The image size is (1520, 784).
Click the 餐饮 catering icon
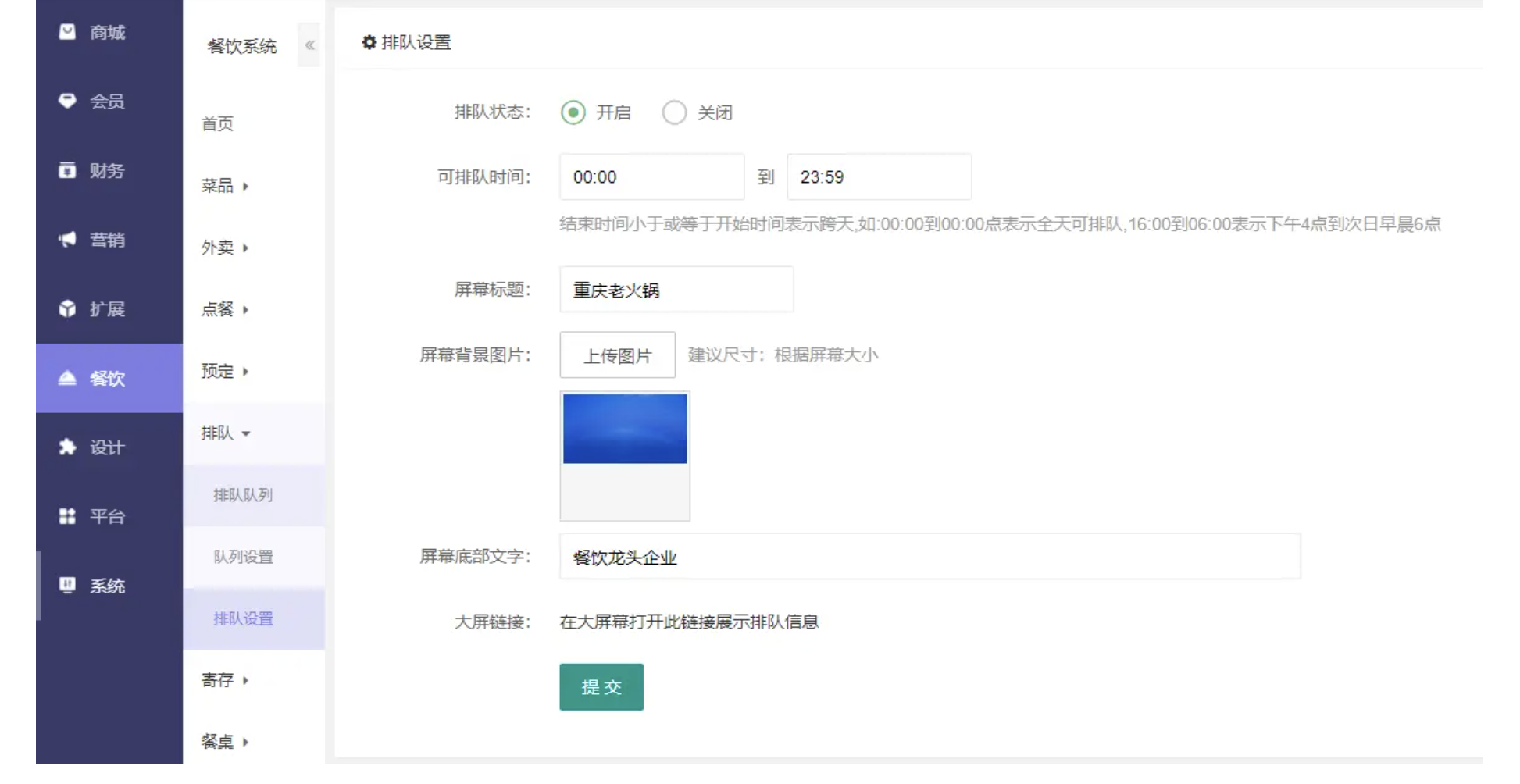pyautogui.click(x=68, y=378)
